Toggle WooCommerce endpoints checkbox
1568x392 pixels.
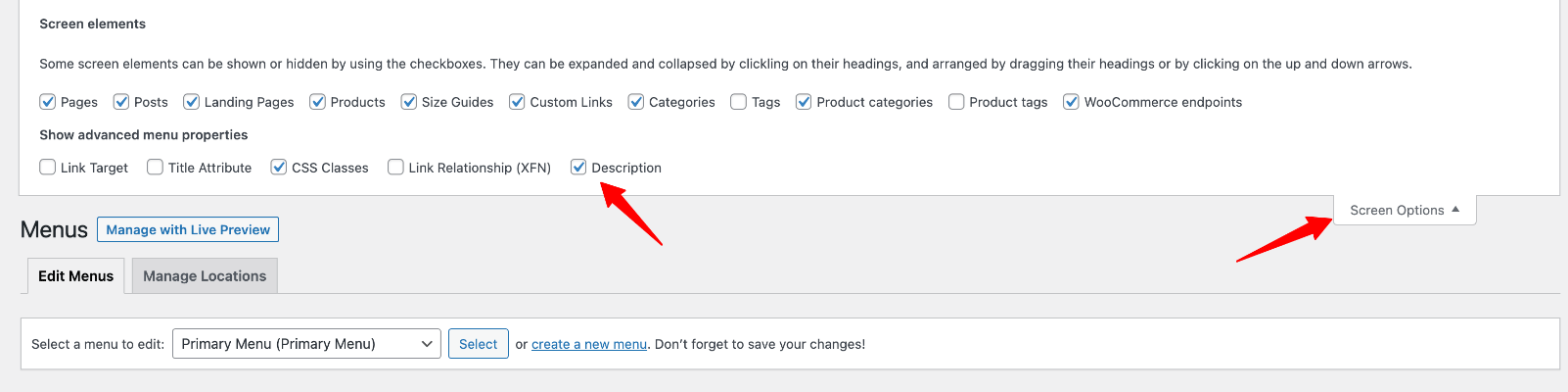click(x=1071, y=102)
